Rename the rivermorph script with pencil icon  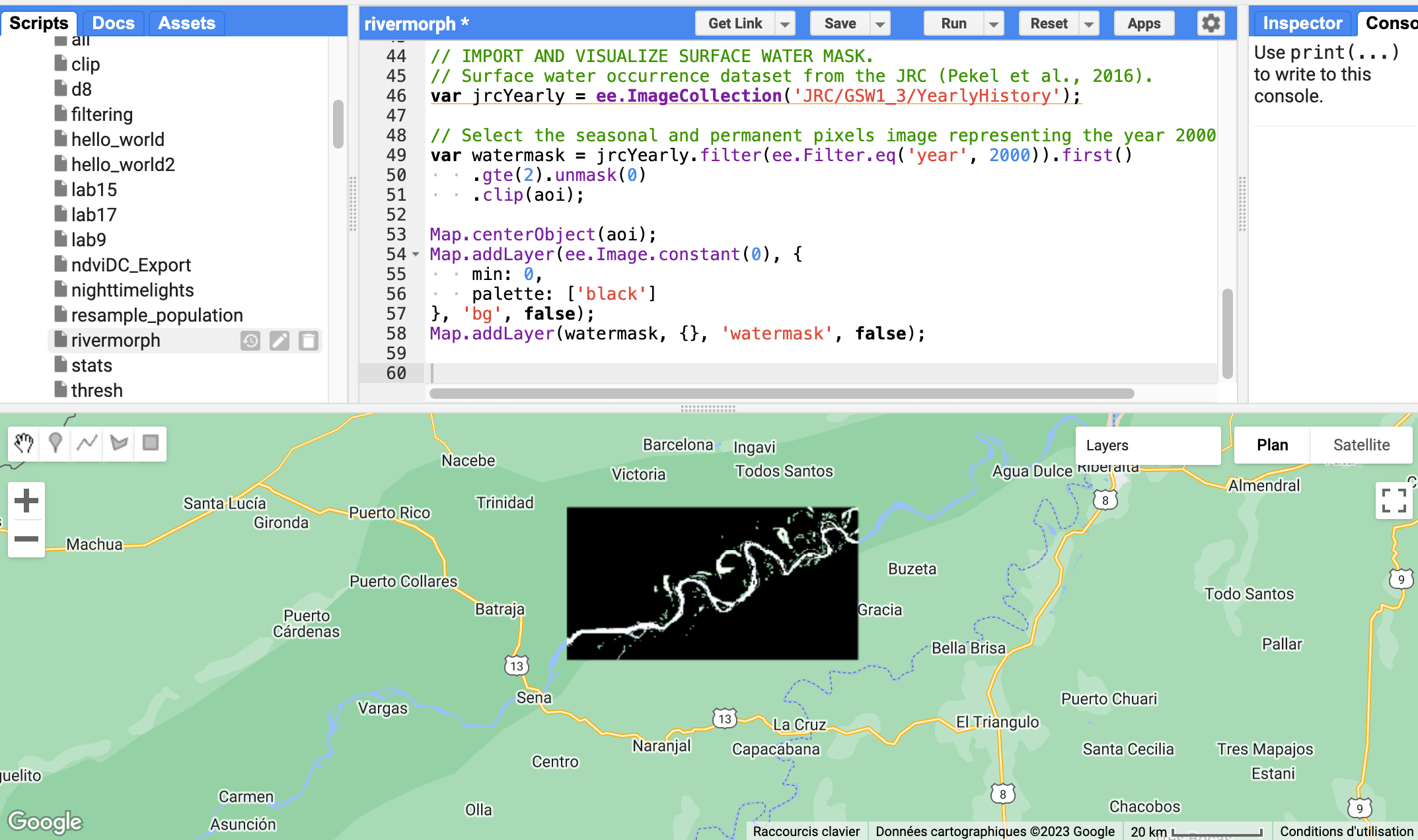[x=280, y=341]
